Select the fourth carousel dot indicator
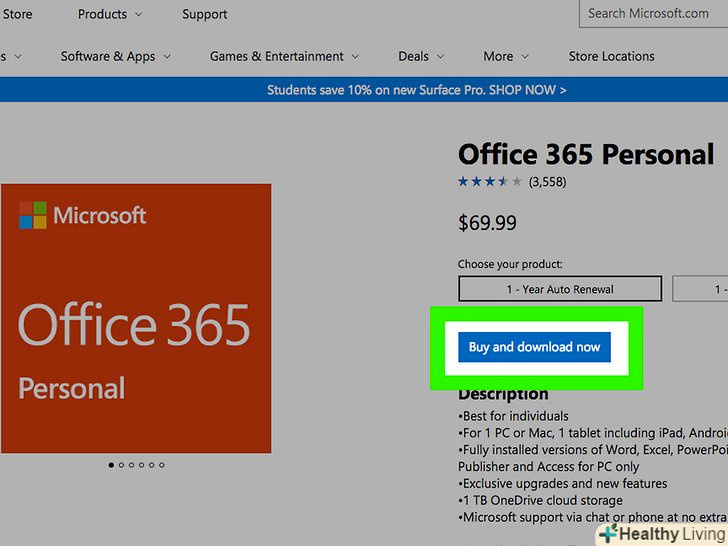728x546 pixels. [142, 465]
